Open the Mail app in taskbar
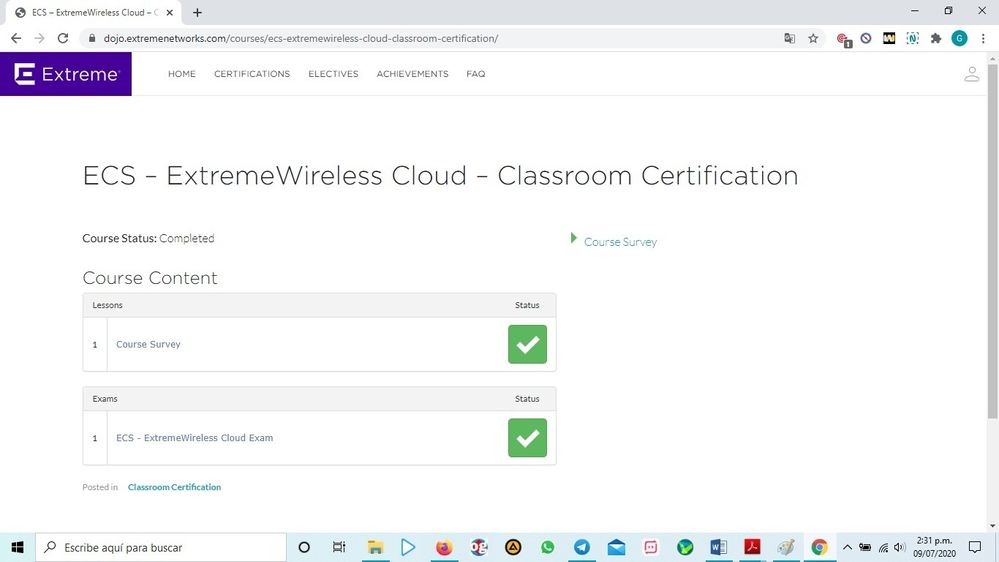Screen dimensions: 999x562 616,547
